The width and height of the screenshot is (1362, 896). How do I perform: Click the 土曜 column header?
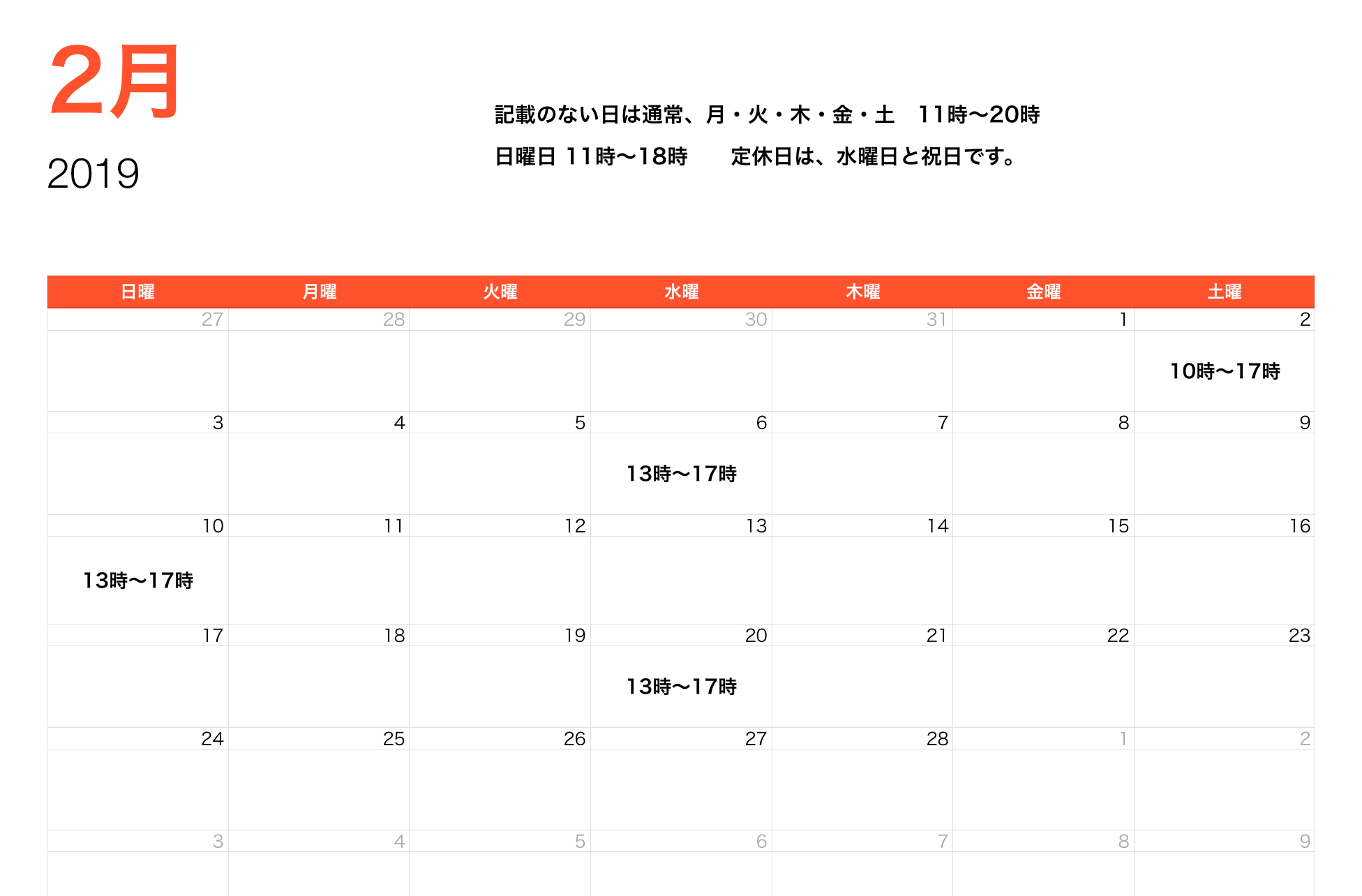(1225, 292)
